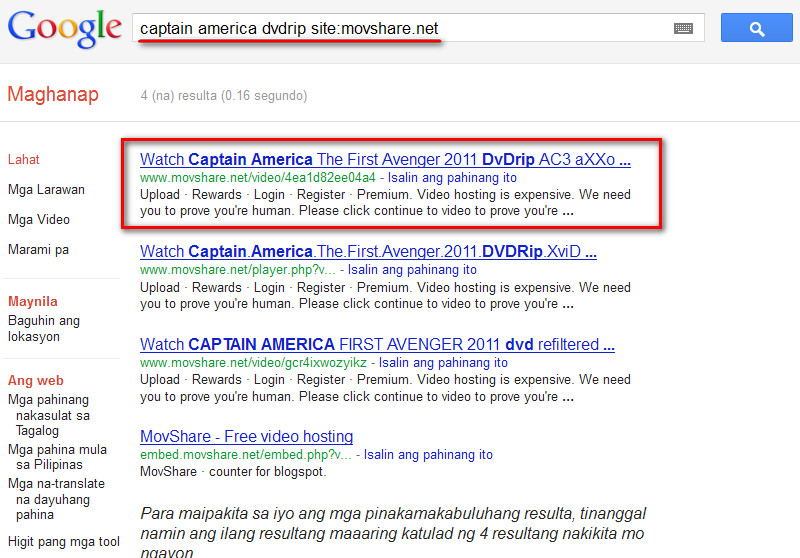
Task: Click the Ang web section label
Action: (x=36, y=381)
